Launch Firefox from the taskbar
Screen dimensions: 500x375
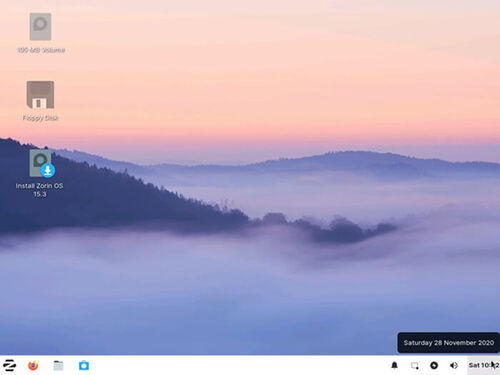tap(33, 365)
